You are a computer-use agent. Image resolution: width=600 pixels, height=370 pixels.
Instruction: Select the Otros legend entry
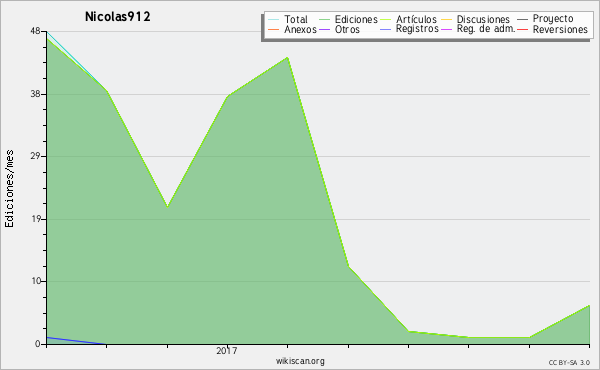pos(339,29)
